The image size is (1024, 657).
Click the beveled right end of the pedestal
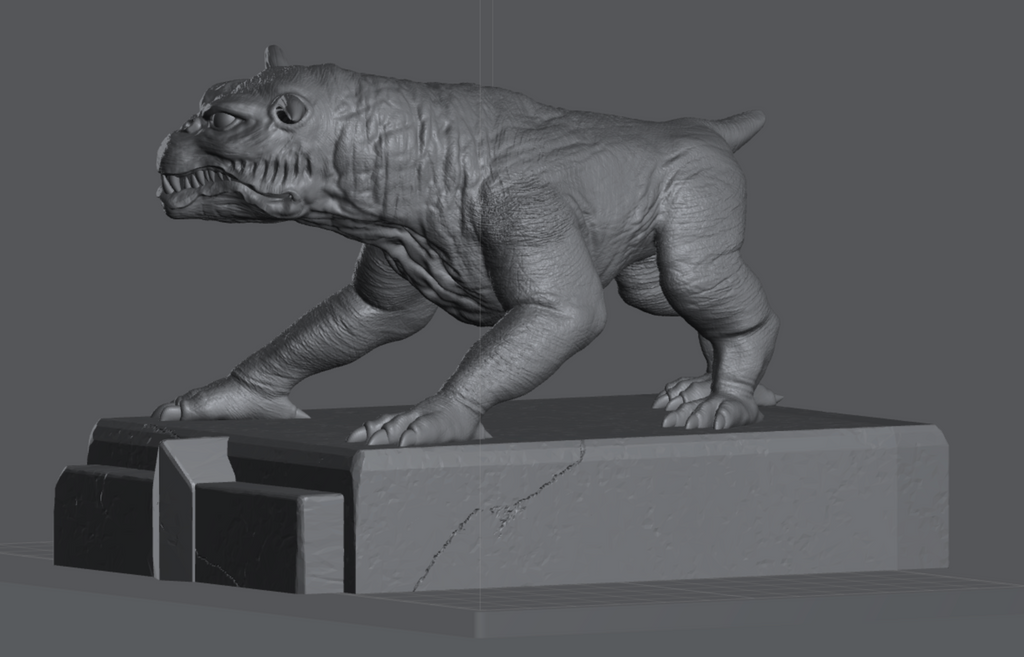point(922,500)
